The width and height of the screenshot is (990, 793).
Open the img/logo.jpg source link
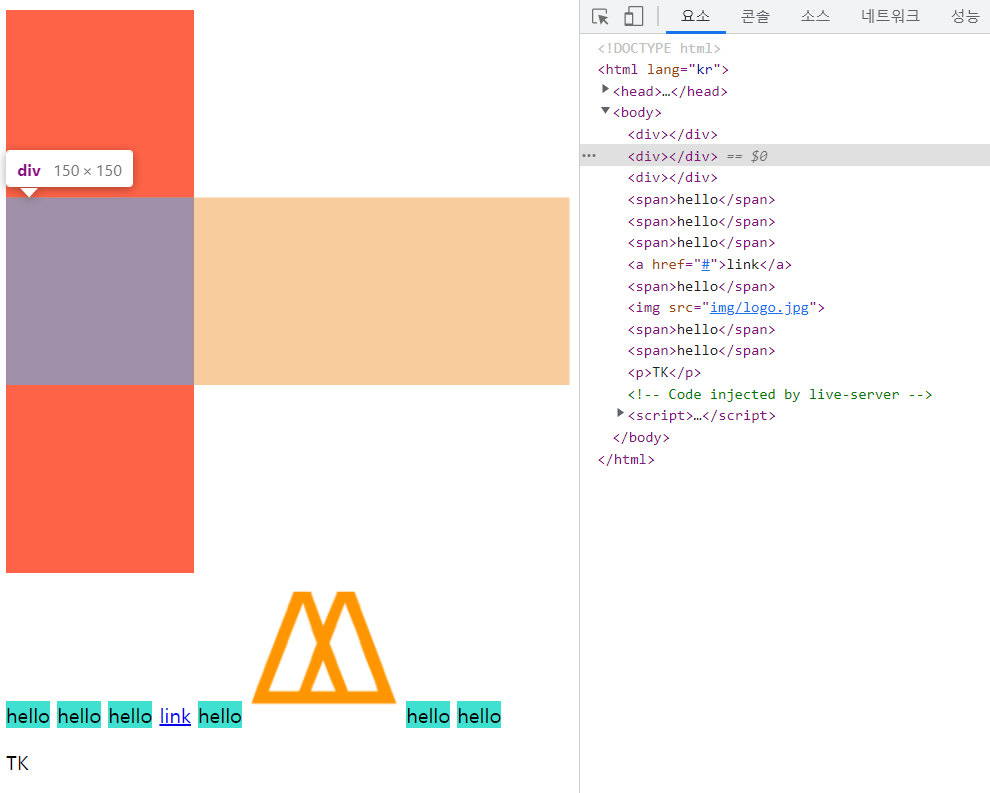759,308
